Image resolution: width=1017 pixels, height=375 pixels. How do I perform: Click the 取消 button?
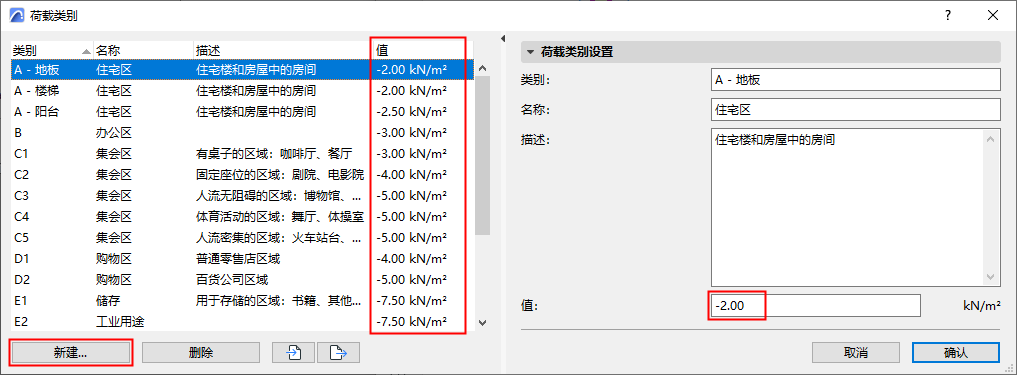tap(855, 352)
